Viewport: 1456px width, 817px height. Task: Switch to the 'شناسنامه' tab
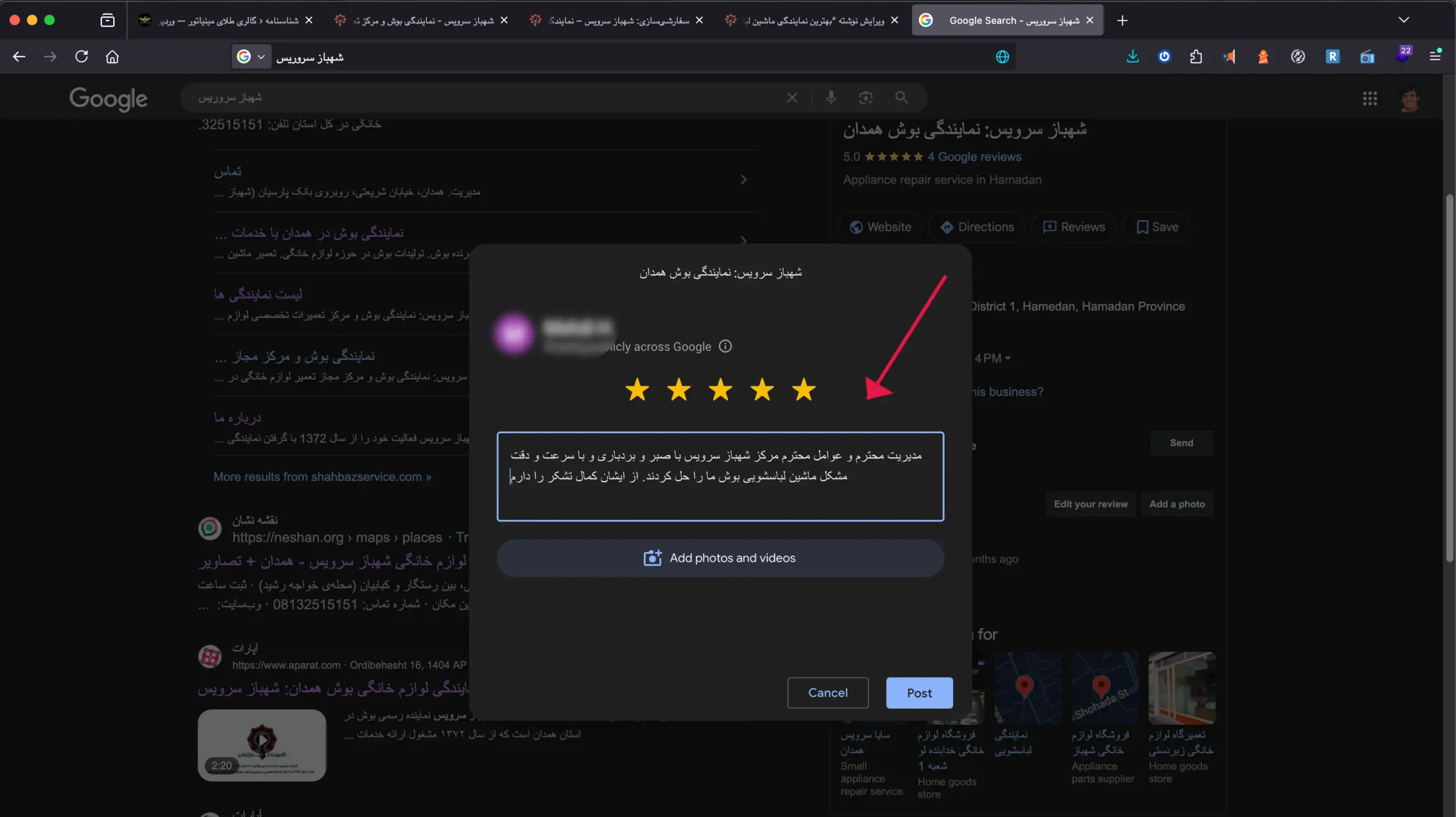(226, 20)
